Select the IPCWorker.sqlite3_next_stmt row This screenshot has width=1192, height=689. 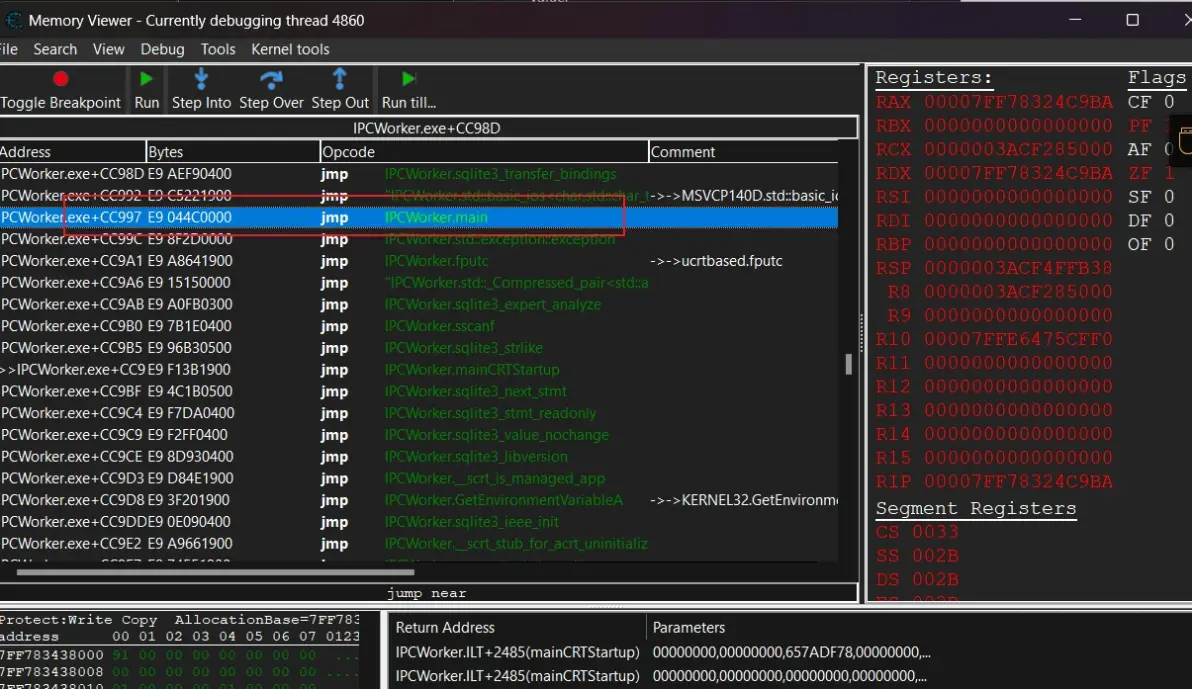(419, 392)
